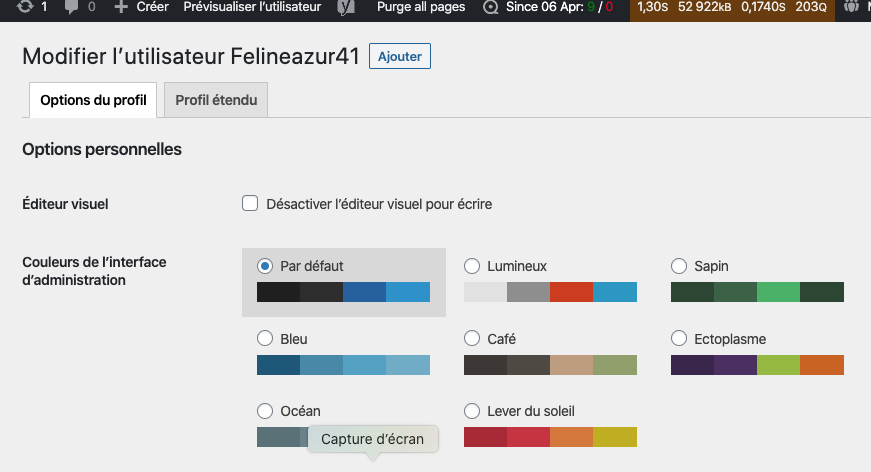The image size is (871, 472).
Task: Select the Par défaut color scheme
Action: click(x=265, y=266)
